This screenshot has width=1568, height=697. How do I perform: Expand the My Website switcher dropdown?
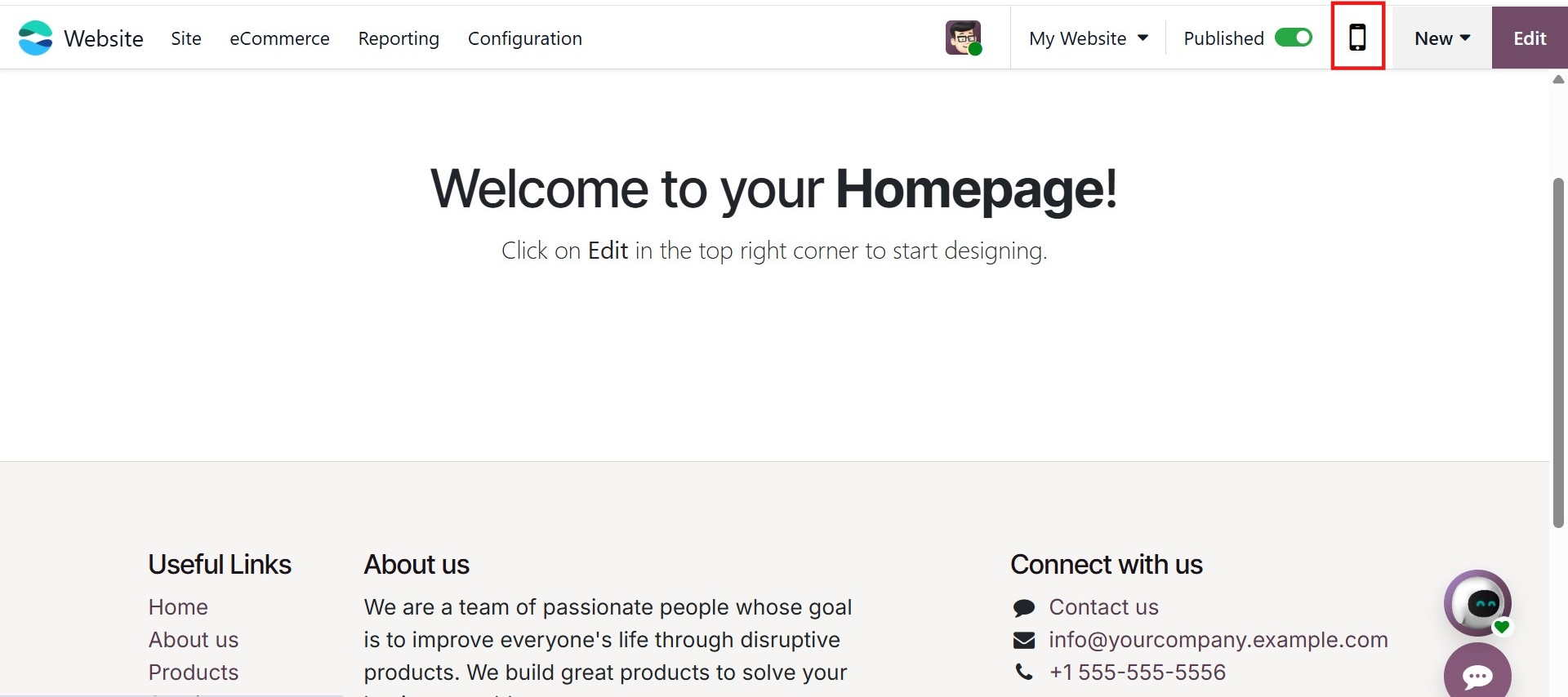point(1088,38)
